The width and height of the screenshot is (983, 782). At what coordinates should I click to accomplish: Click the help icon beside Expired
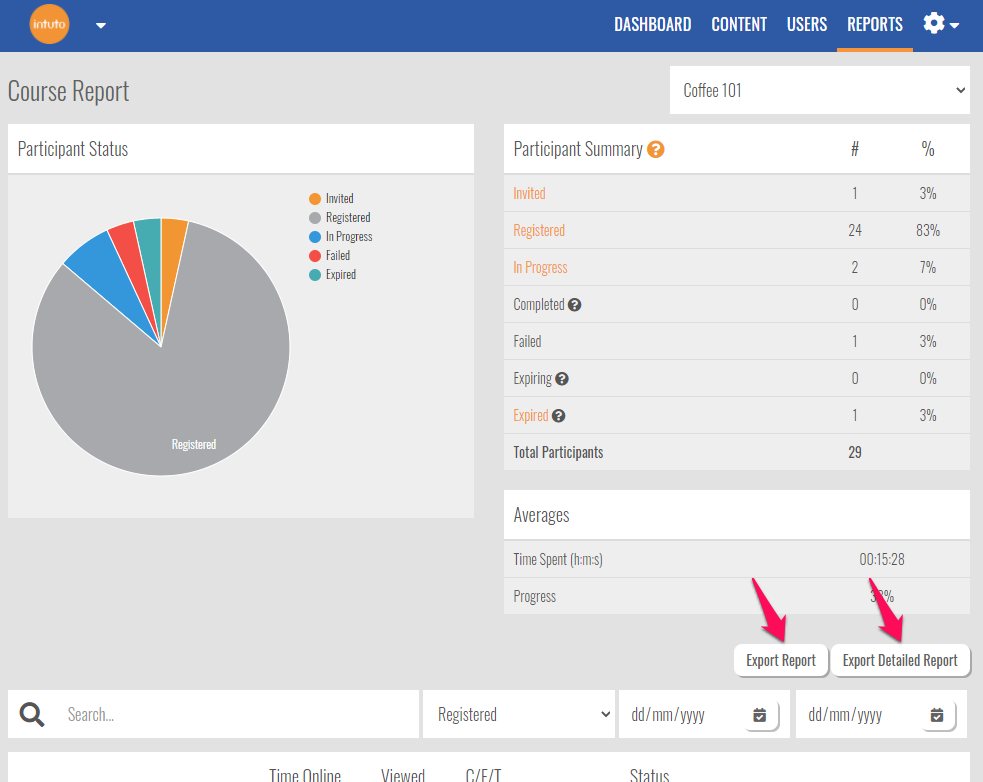pos(558,416)
